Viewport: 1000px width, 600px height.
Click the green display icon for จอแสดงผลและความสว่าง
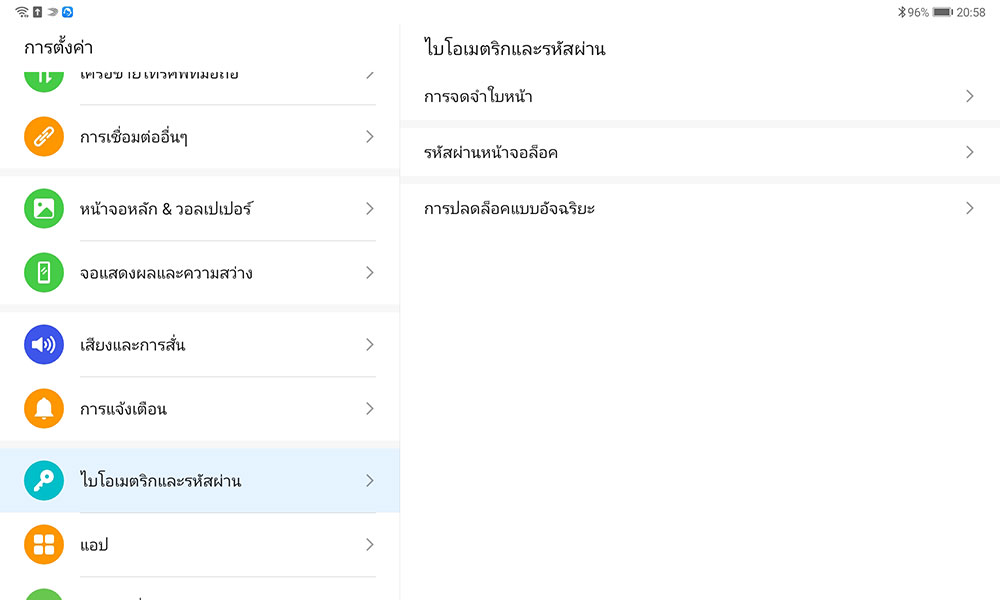pos(44,272)
